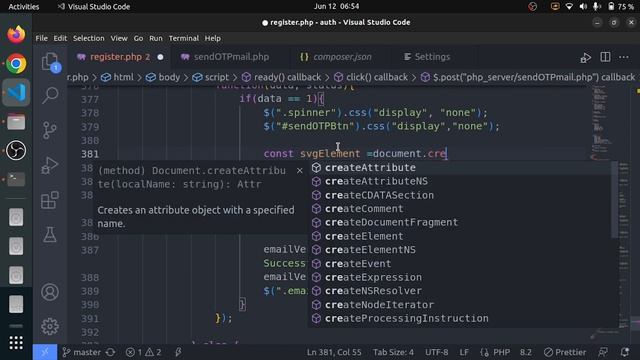
Task: Synchronize changes with the sync icon
Action: [x=111, y=352]
